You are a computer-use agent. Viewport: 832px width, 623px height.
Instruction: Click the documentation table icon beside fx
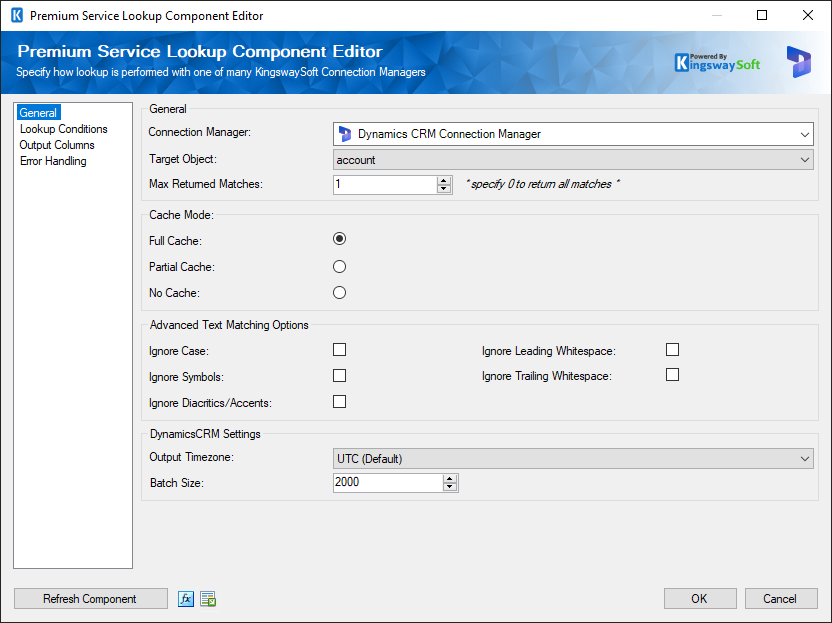[208, 599]
